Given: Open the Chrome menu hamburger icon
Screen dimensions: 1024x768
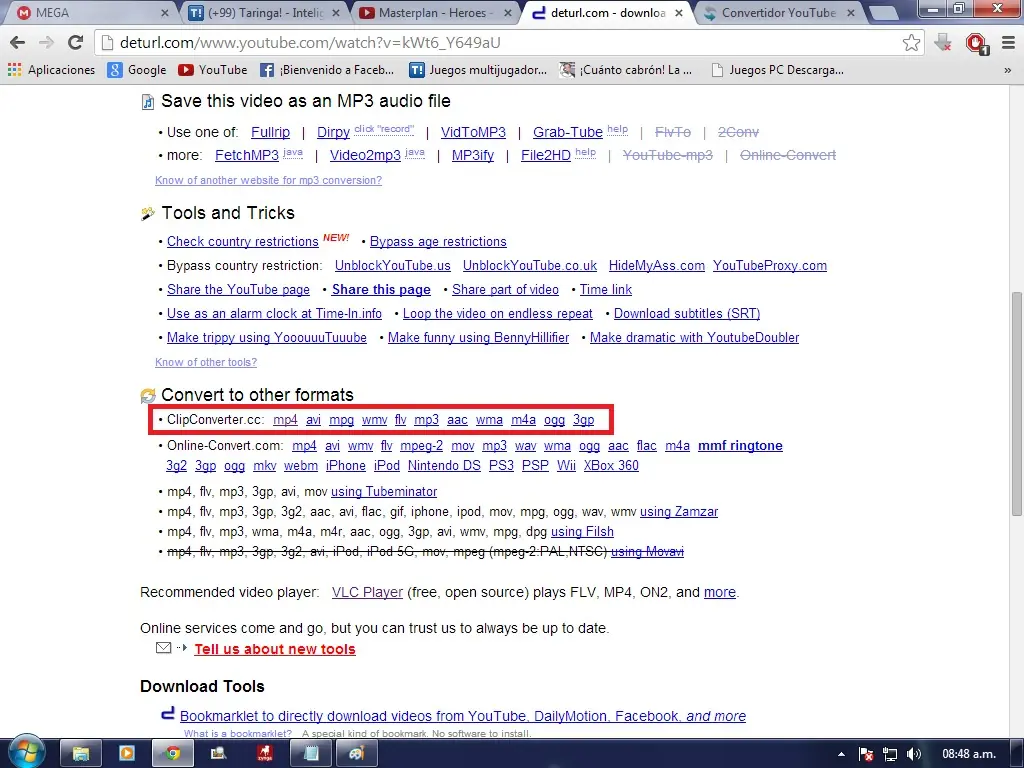Looking at the screenshot, I should pyautogui.click(x=1008, y=42).
